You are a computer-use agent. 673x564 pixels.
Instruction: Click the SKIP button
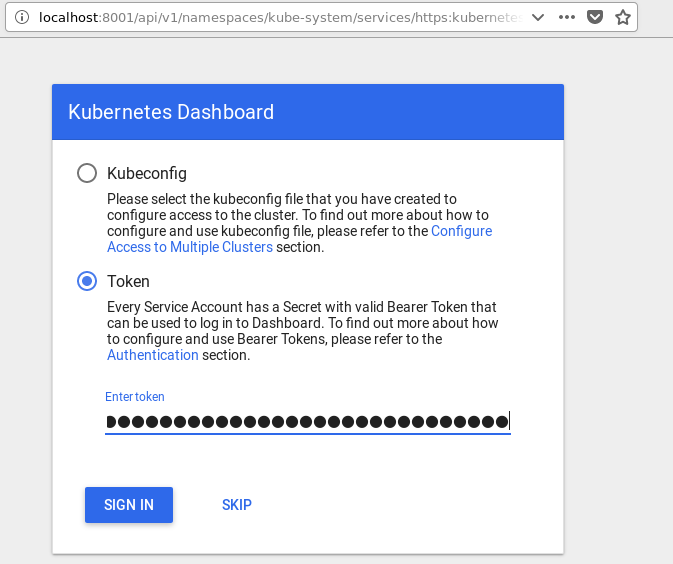[x=237, y=505]
